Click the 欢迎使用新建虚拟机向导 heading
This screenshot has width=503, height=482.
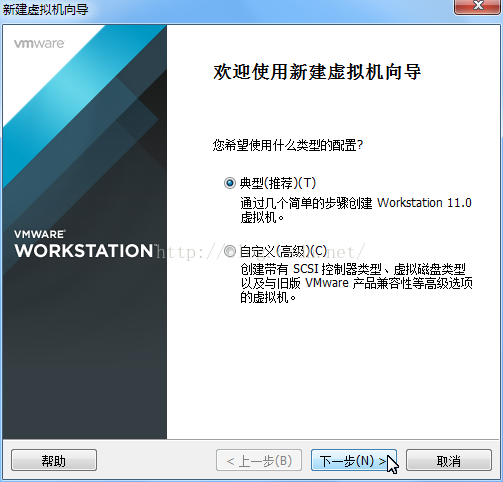pos(317,72)
